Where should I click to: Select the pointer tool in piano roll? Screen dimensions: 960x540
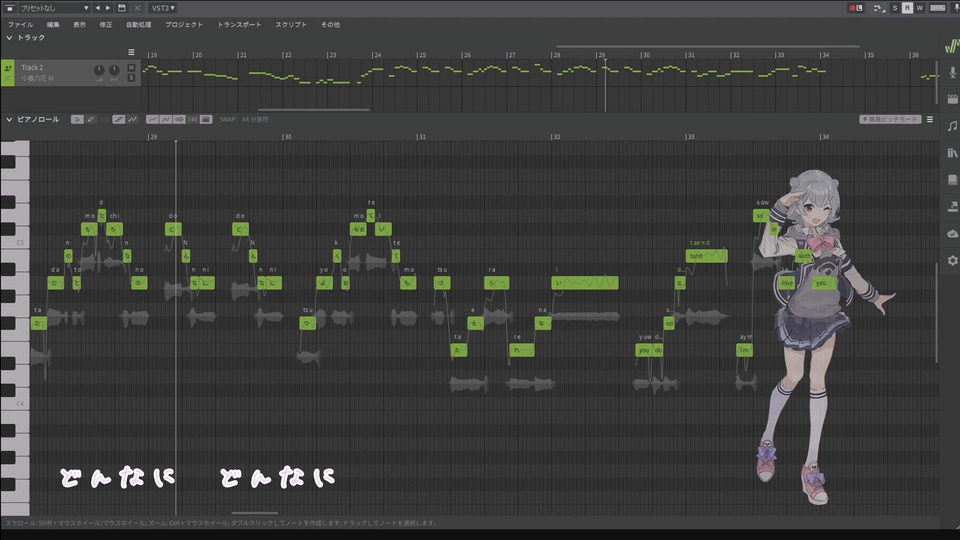click(x=77, y=119)
